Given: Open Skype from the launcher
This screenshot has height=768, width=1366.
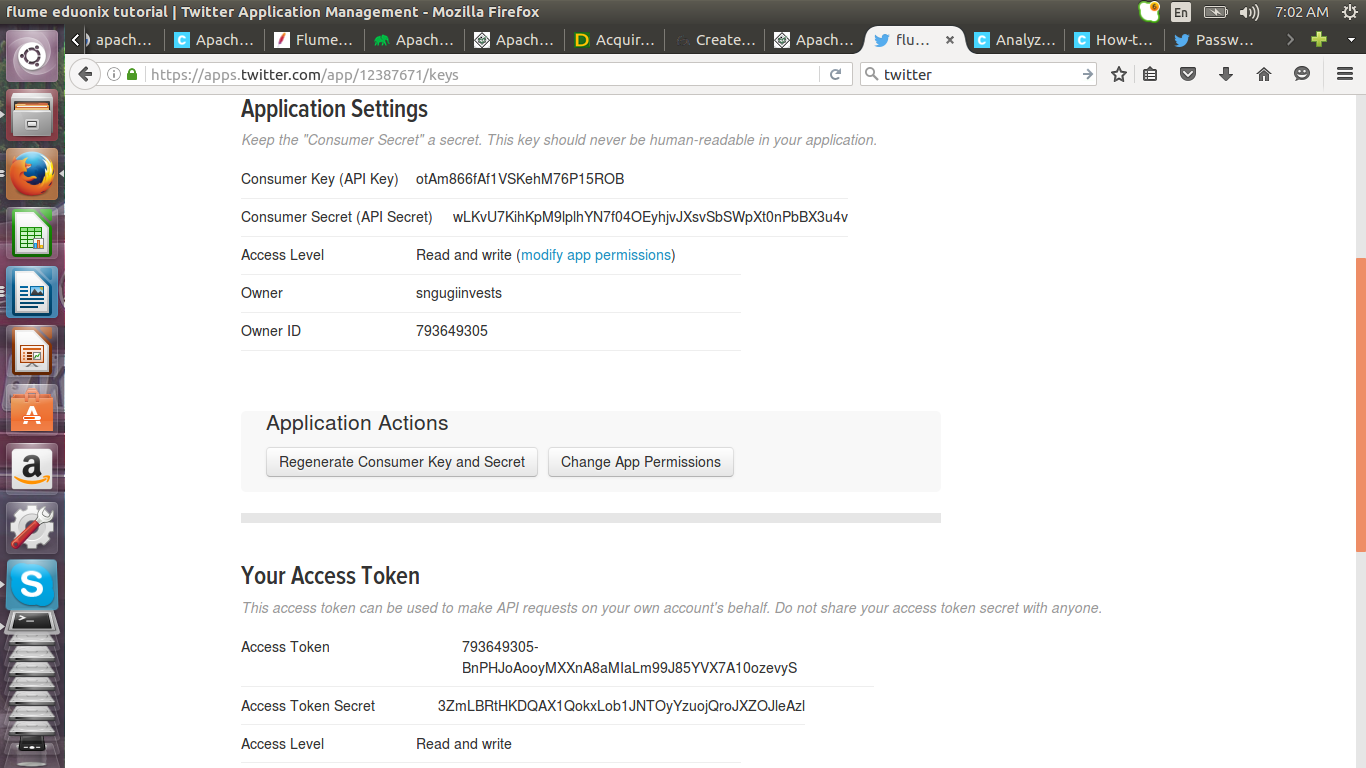Looking at the screenshot, I should [x=32, y=585].
